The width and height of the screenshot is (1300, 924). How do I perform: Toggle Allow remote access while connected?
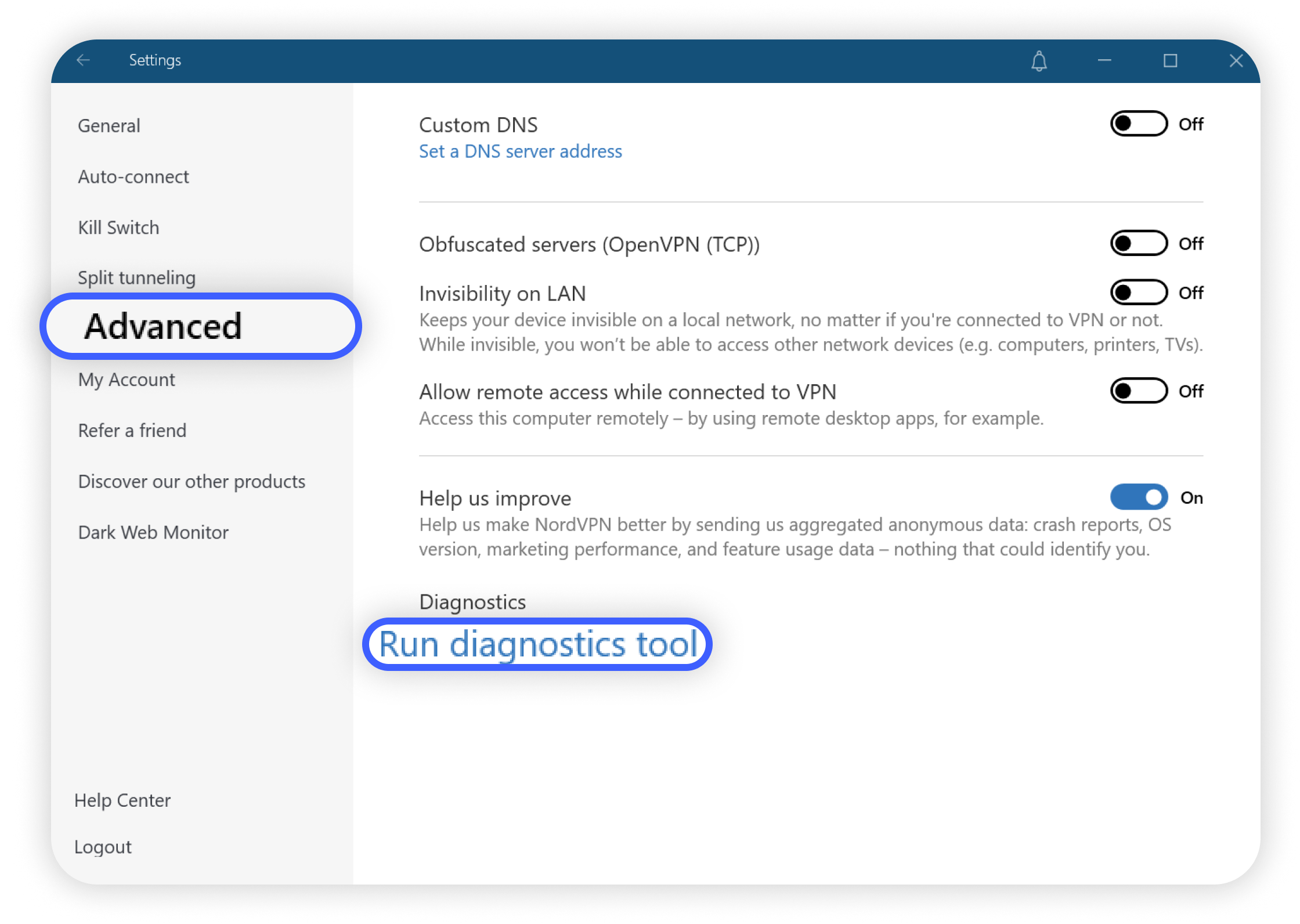1138,391
